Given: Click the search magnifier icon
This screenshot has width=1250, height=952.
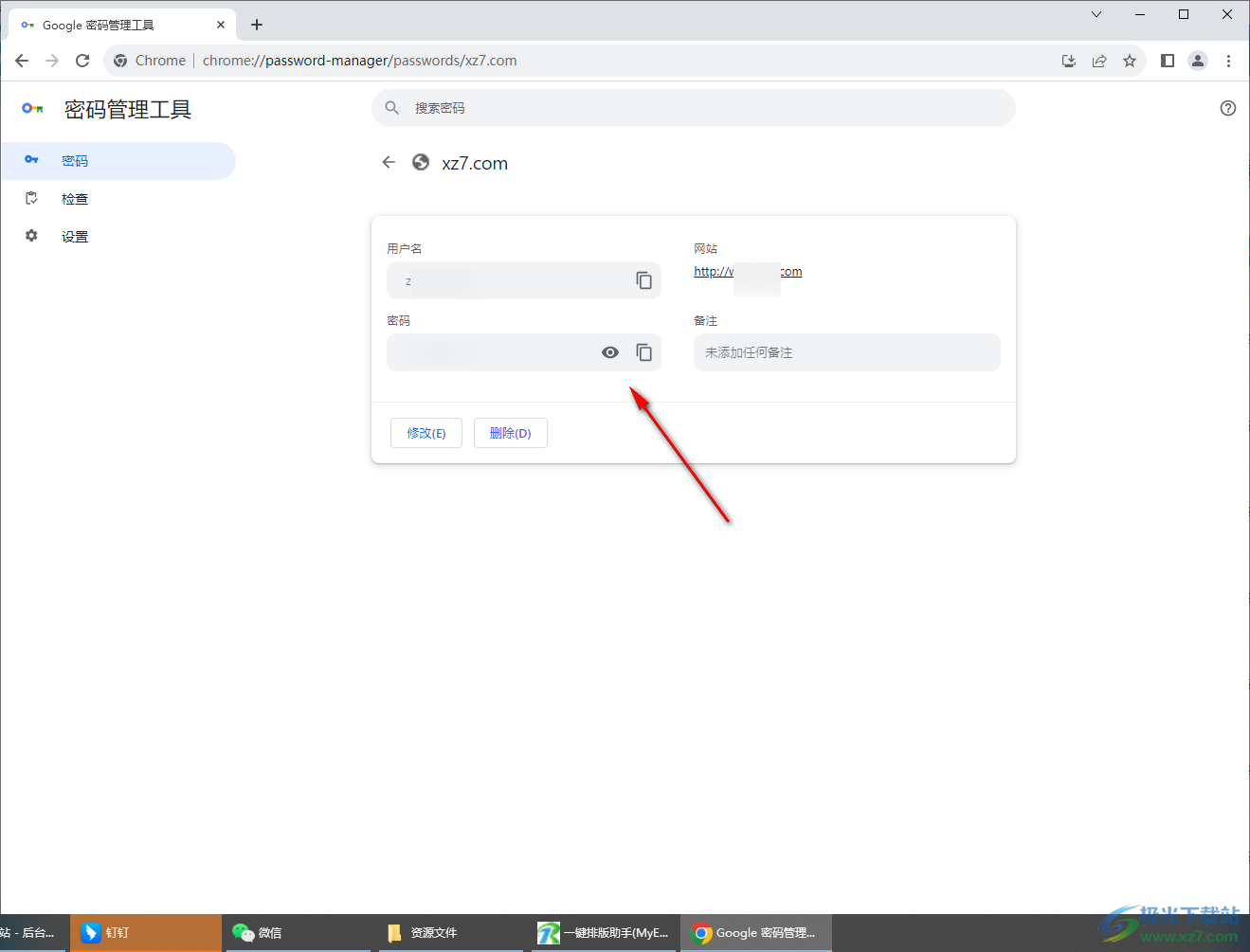Looking at the screenshot, I should click(x=392, y=108).
